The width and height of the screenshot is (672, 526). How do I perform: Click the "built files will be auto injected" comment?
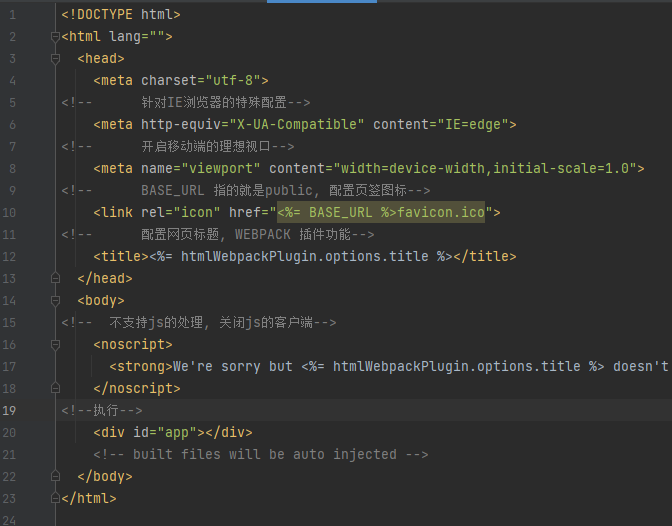(x=260, y=454)
